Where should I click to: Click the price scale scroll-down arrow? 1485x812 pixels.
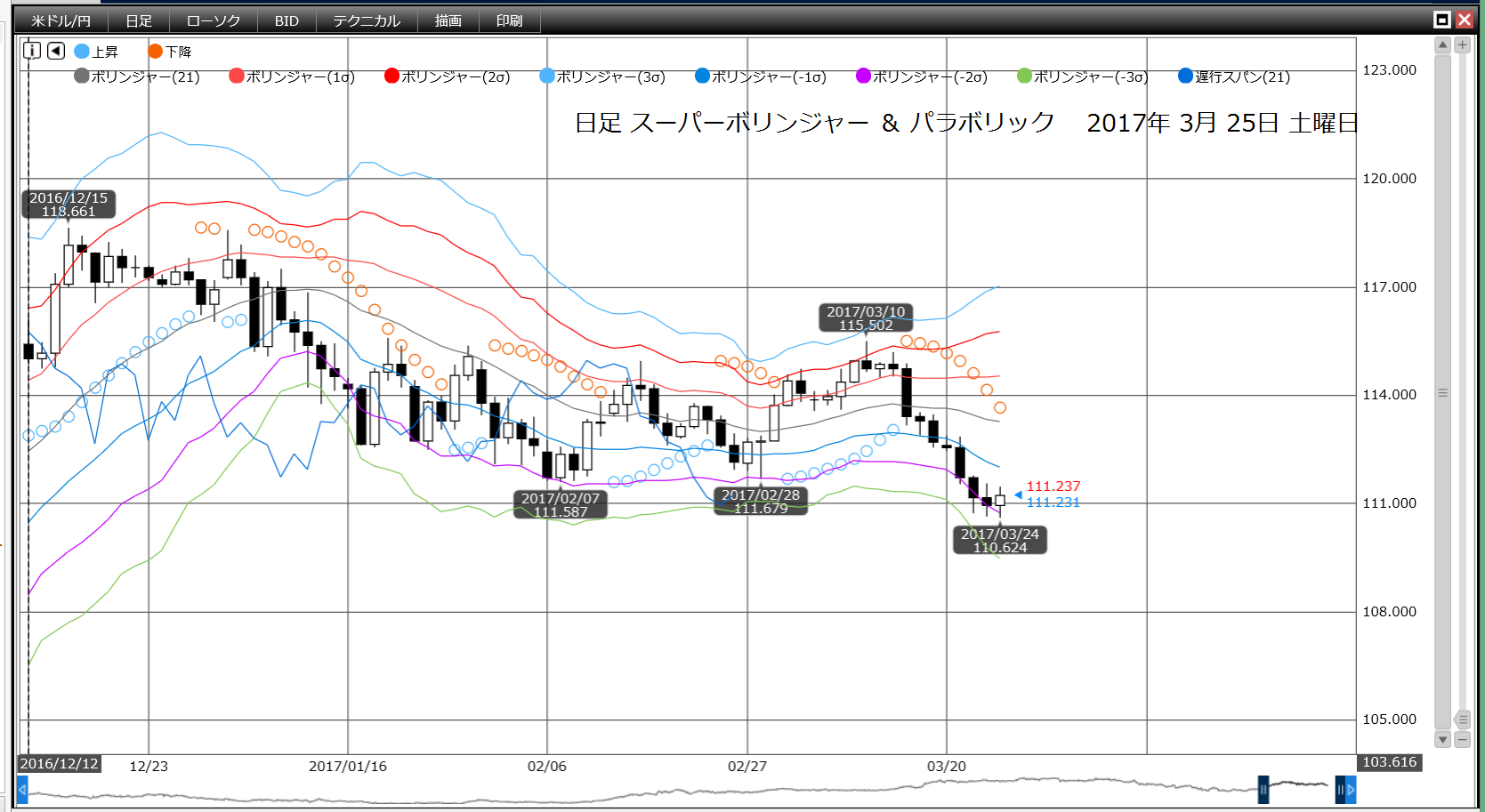pos(1443,739)
